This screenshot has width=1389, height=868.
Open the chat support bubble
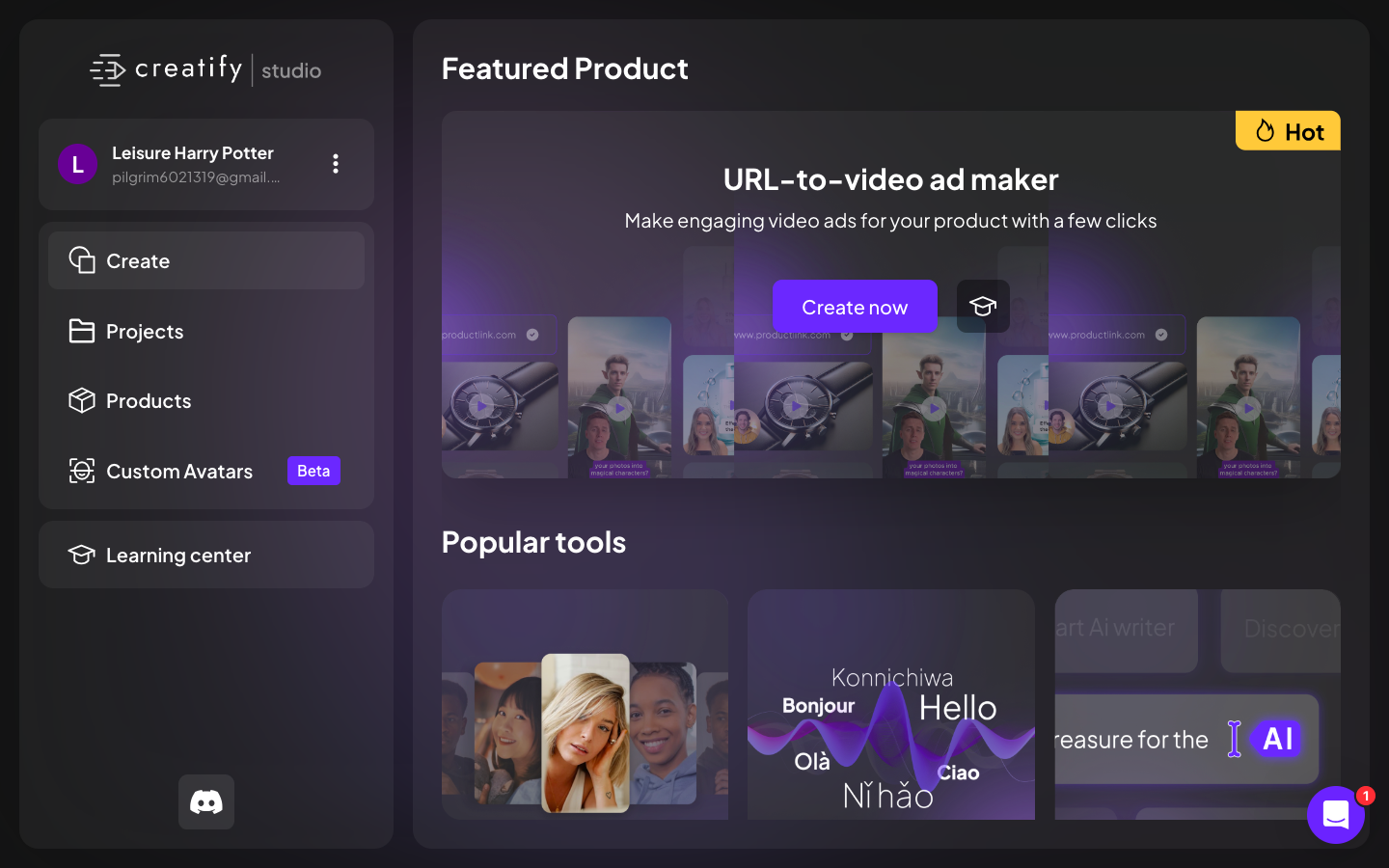1336,815
